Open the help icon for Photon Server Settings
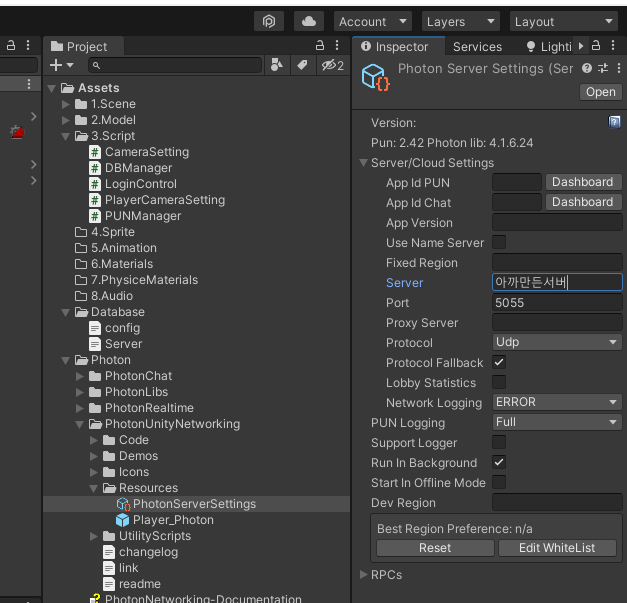The image size is (627, 603). tap(587, 68)
